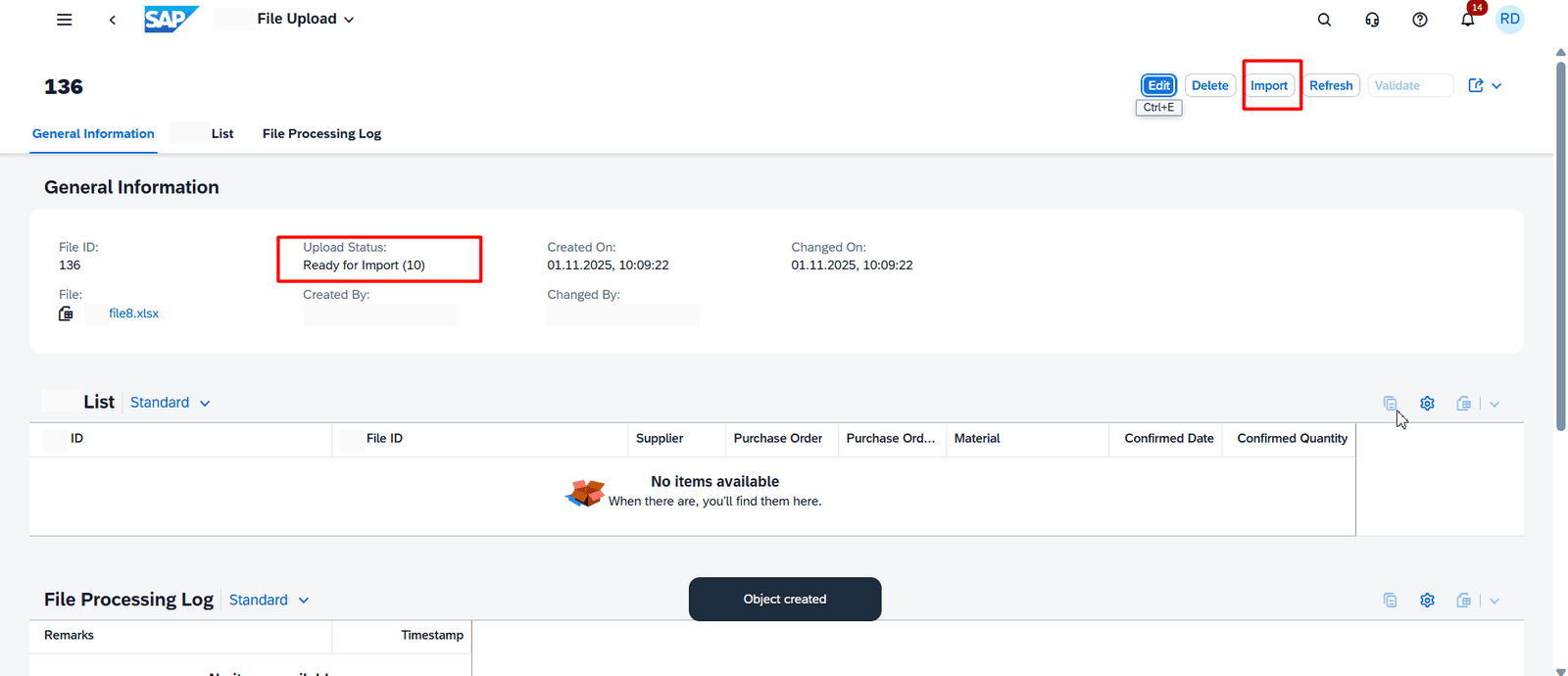Open notifications bell with 14 badge
Image resolution: width=1568 pixels, height=676 pixels.
click(1467, 20)
